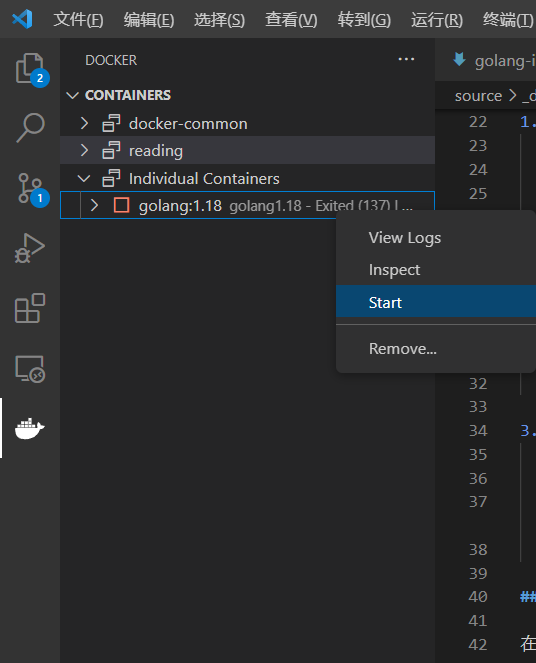Expand the docker-common group
536x663 pixels.
pos(85,123)
